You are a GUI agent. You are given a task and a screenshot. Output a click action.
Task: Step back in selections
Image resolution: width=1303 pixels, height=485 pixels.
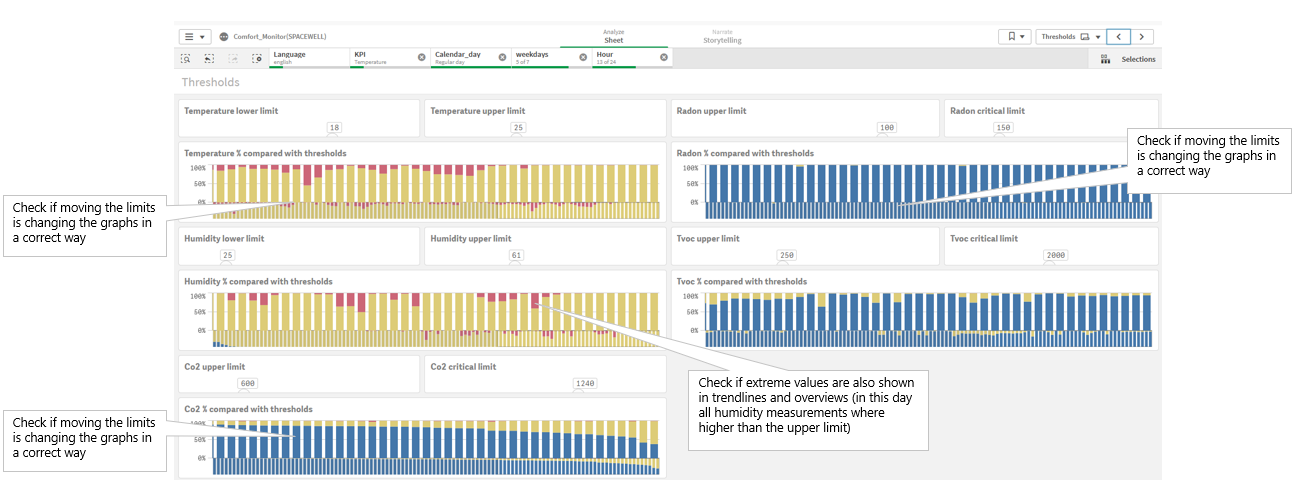click(x=209, y=59)
